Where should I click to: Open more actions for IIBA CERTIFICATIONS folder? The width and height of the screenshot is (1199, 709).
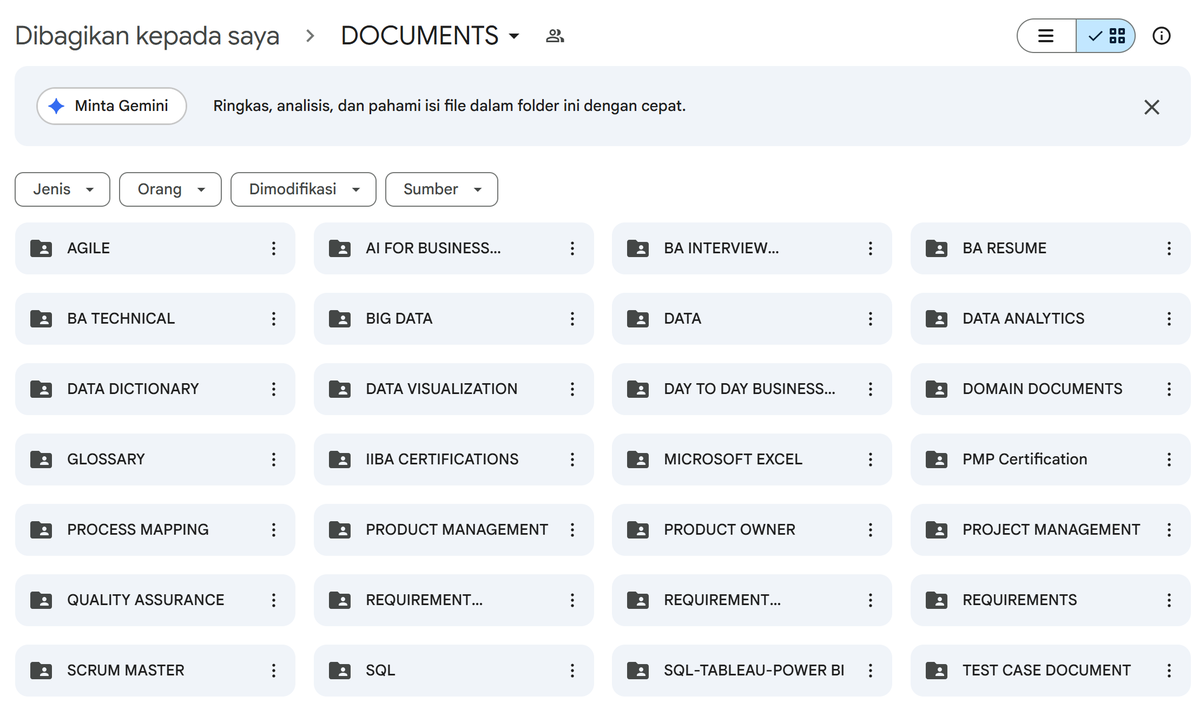coord(572,460)
